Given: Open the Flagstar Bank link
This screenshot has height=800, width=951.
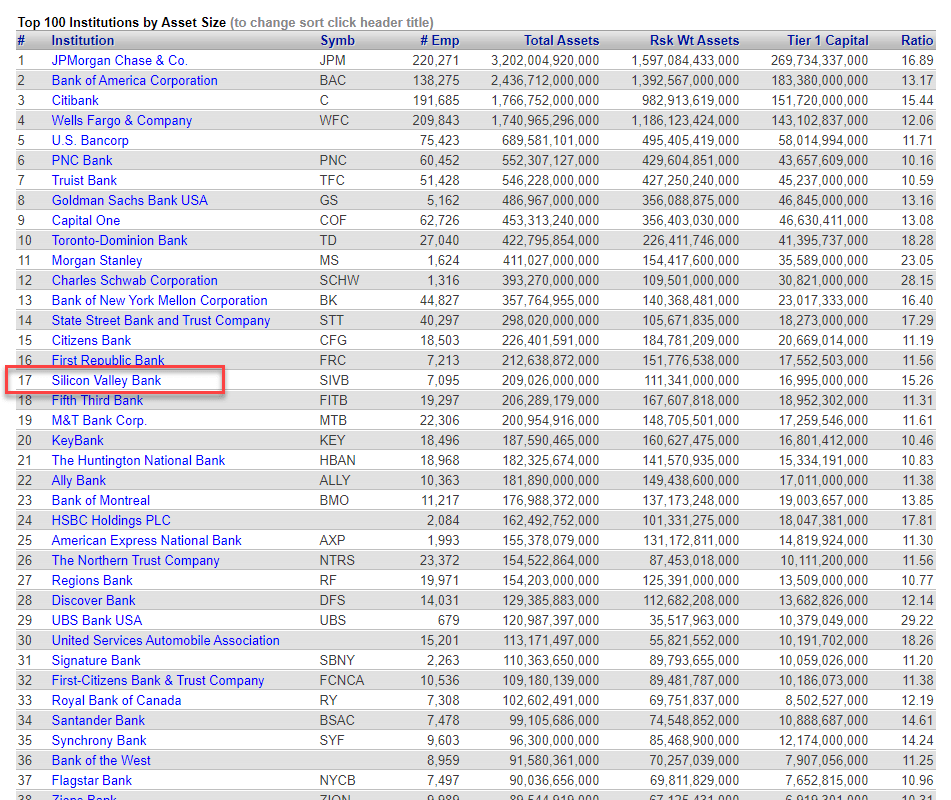Looking at the screenshot, I should coord(92,781).
